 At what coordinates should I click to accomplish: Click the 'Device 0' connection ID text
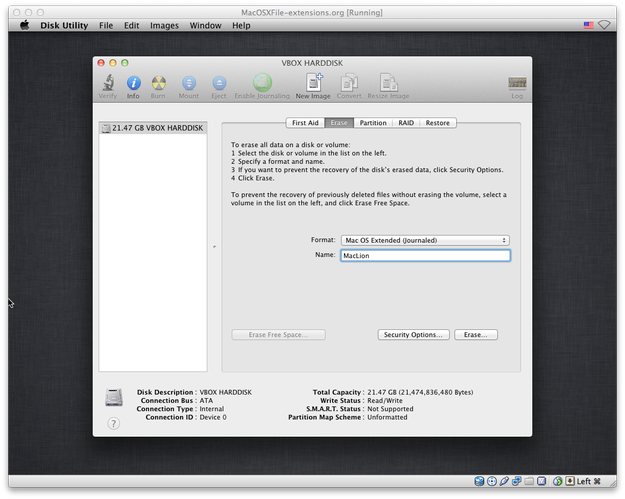point(213,417)
